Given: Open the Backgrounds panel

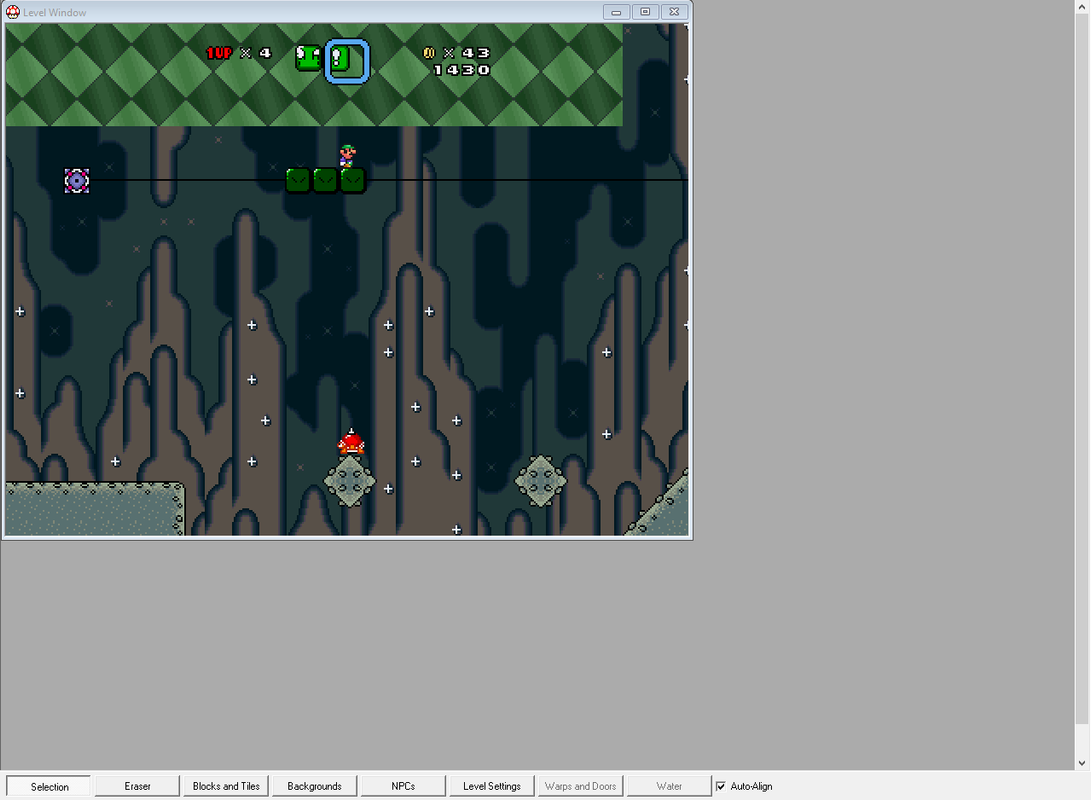Looking at the screenshot, I should [x=314, y=786].
